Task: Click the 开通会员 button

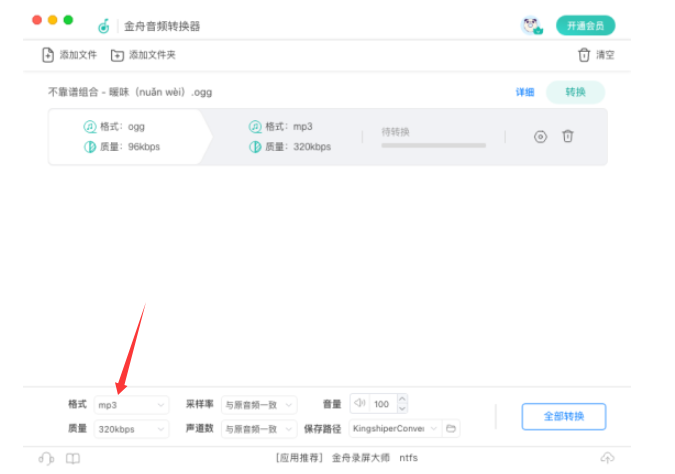Action: pyautogui.click(x=585, y=26)
